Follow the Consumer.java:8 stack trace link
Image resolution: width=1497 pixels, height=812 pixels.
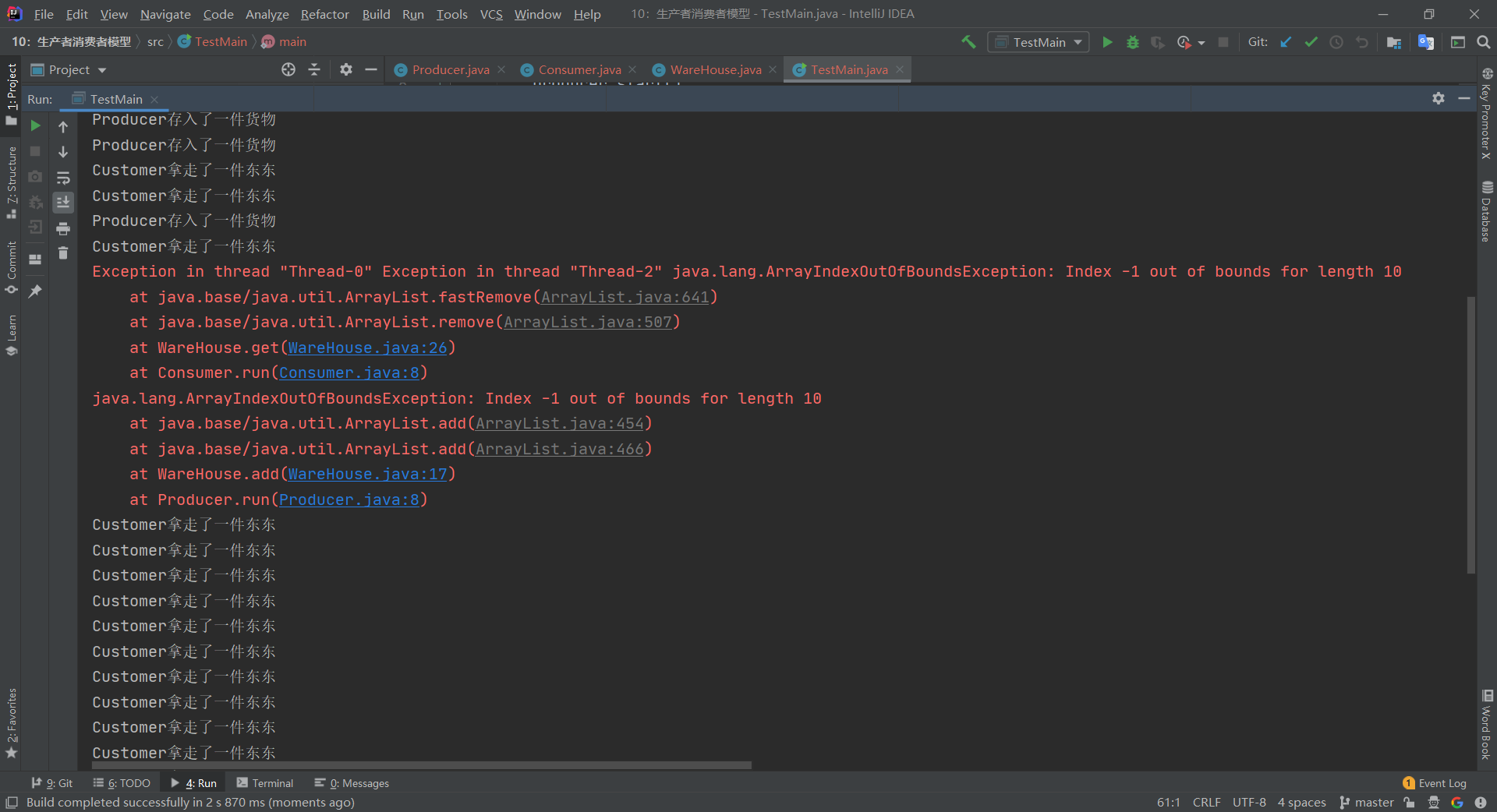(x=349, y=372)
